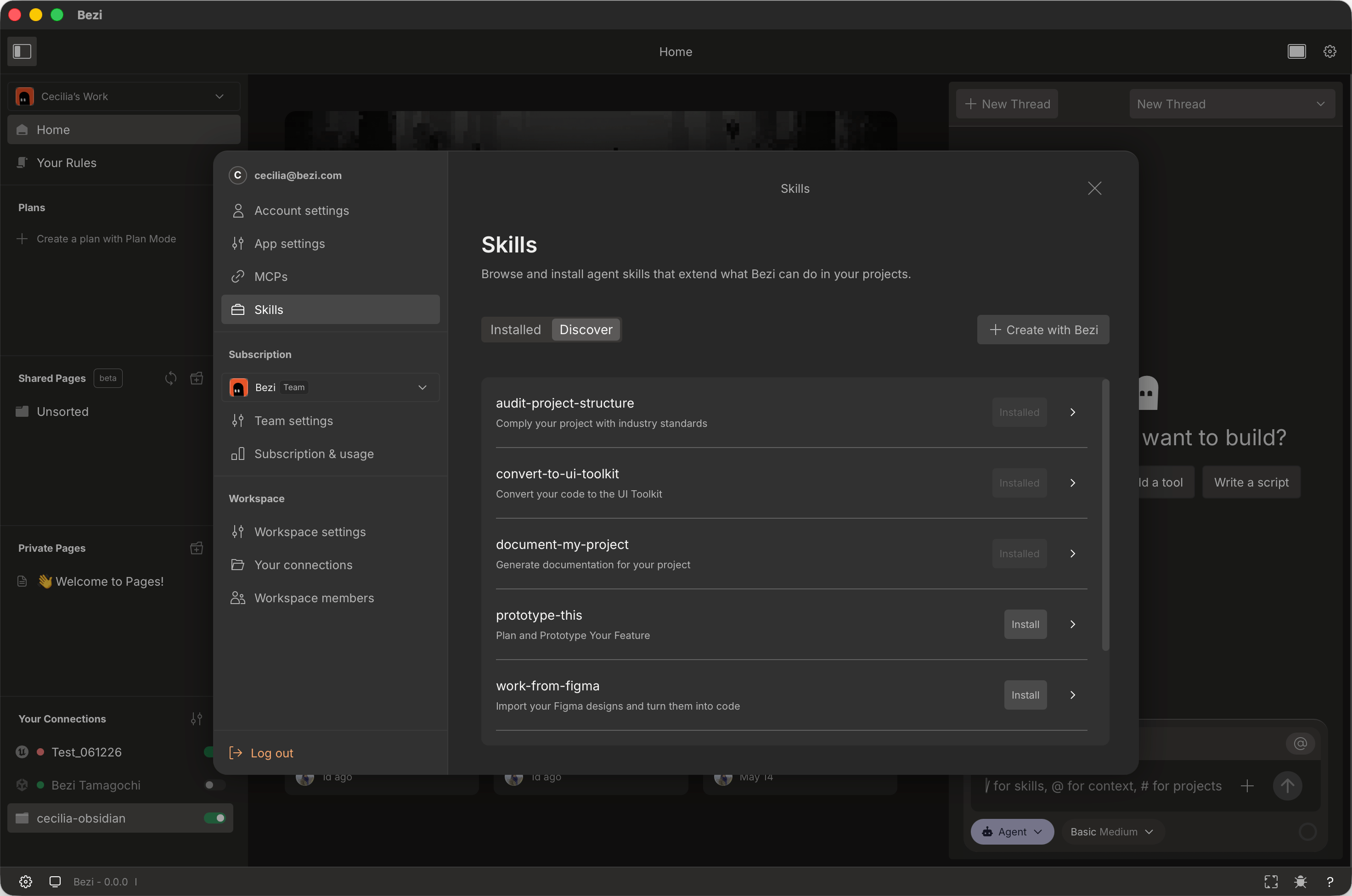Click the Installed button for document-my-project
The width and height of the screenshot is (1352, 896).
(1019, 553)
